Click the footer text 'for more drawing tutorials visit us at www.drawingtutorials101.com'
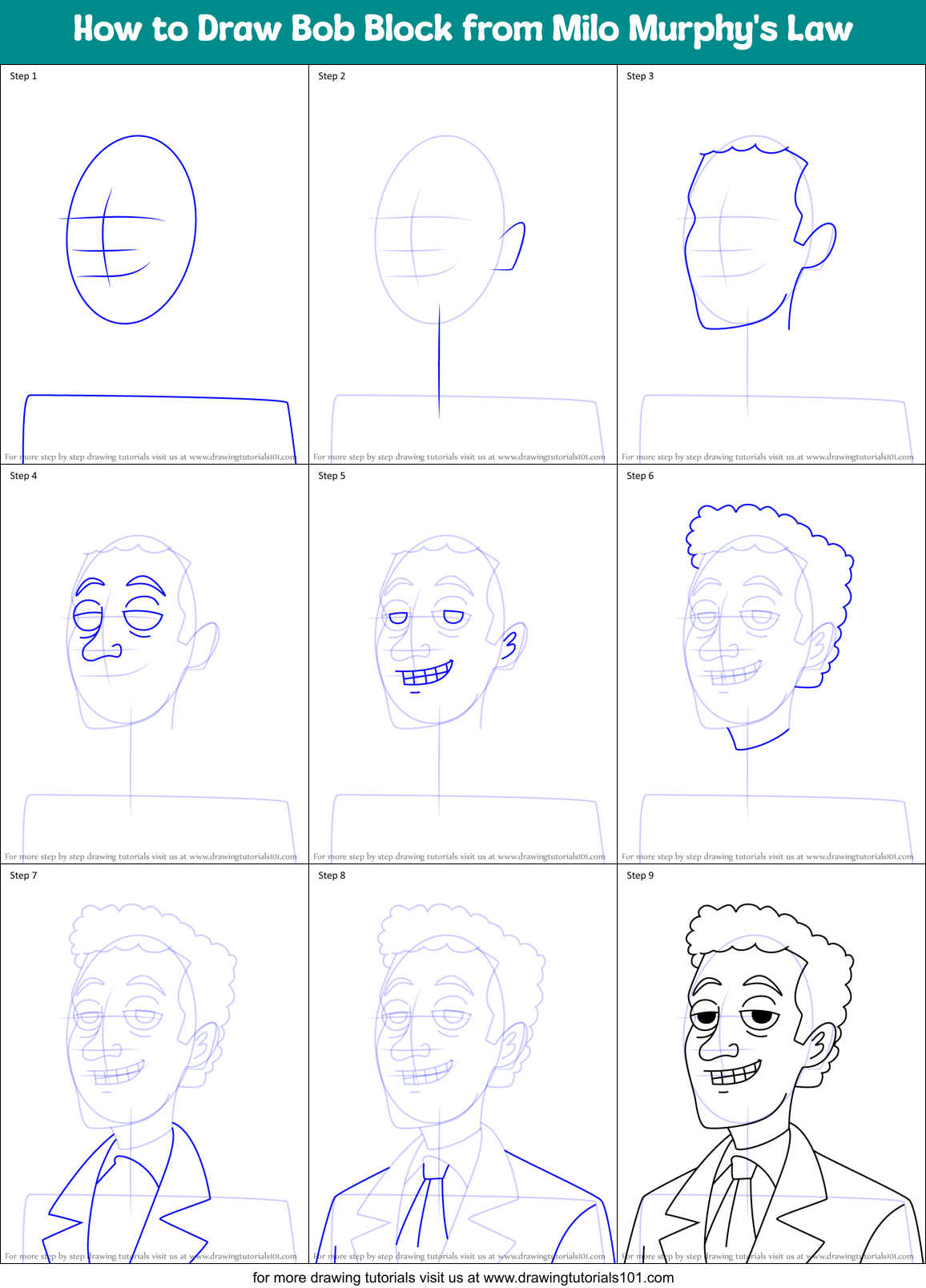Image resolution: width=926 pixels, height=1288 pixels. [x=463, y=1278]
